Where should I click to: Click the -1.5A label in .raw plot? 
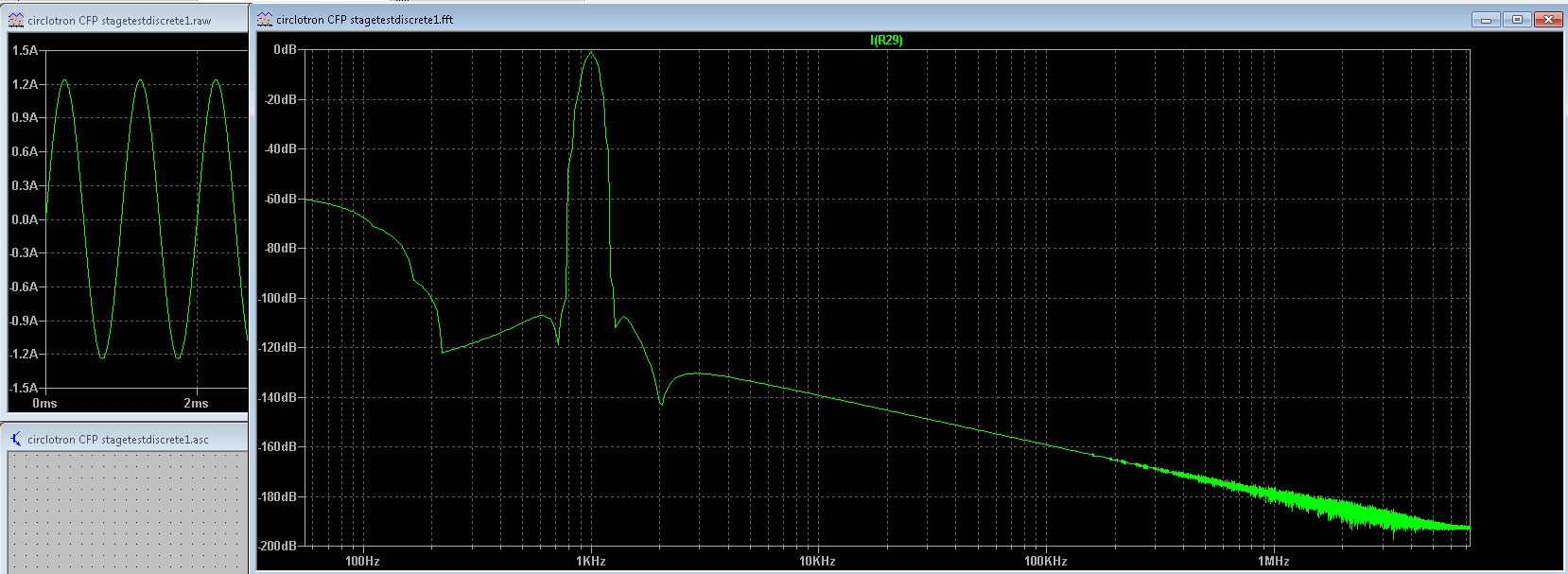click(x=24, y=388)
